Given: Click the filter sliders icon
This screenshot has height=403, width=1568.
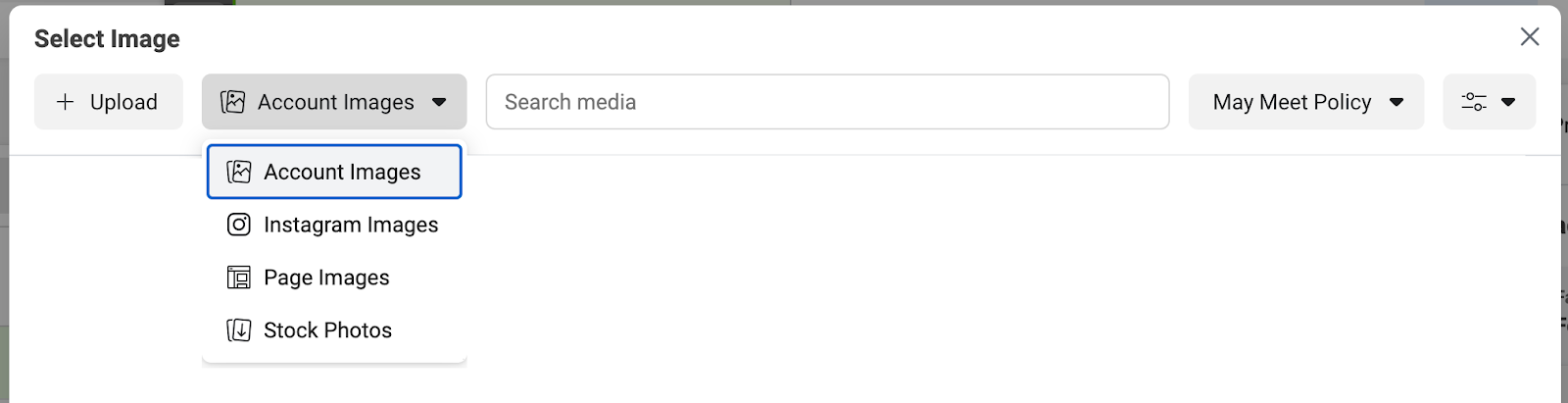Looking at the screenshot, I should point(1474,102).
